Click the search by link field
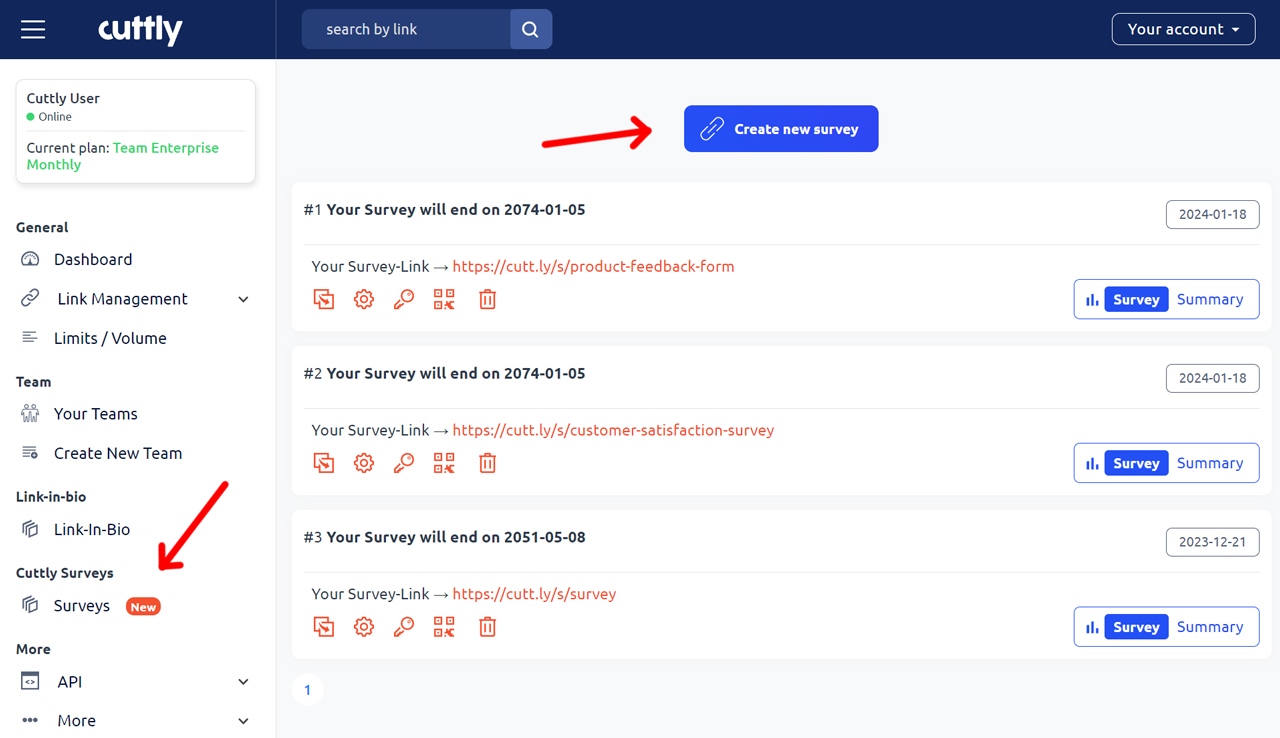 (406, 29)
